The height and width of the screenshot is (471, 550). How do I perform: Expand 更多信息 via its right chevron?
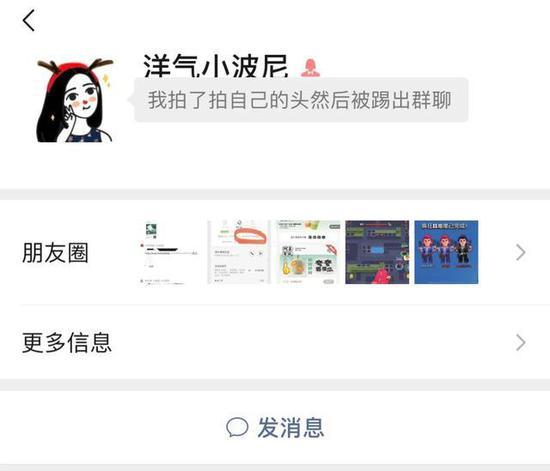coord(521,343)
